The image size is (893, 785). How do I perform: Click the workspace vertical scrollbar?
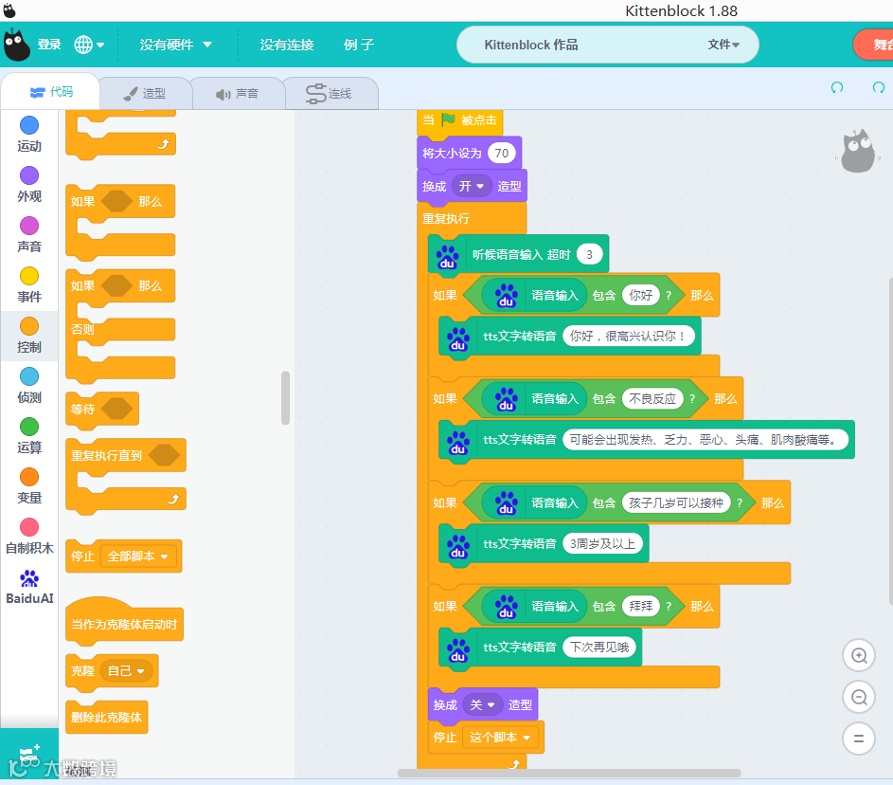pyautogui.click(x=890, y=439)
